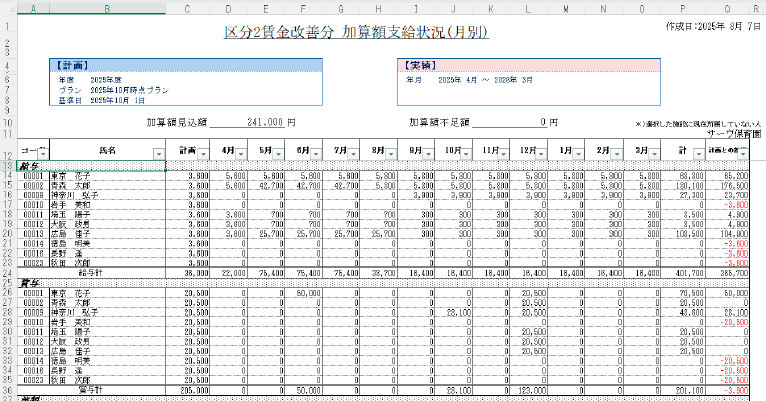Open the 計 total column filter dropdown

(699, 154)
